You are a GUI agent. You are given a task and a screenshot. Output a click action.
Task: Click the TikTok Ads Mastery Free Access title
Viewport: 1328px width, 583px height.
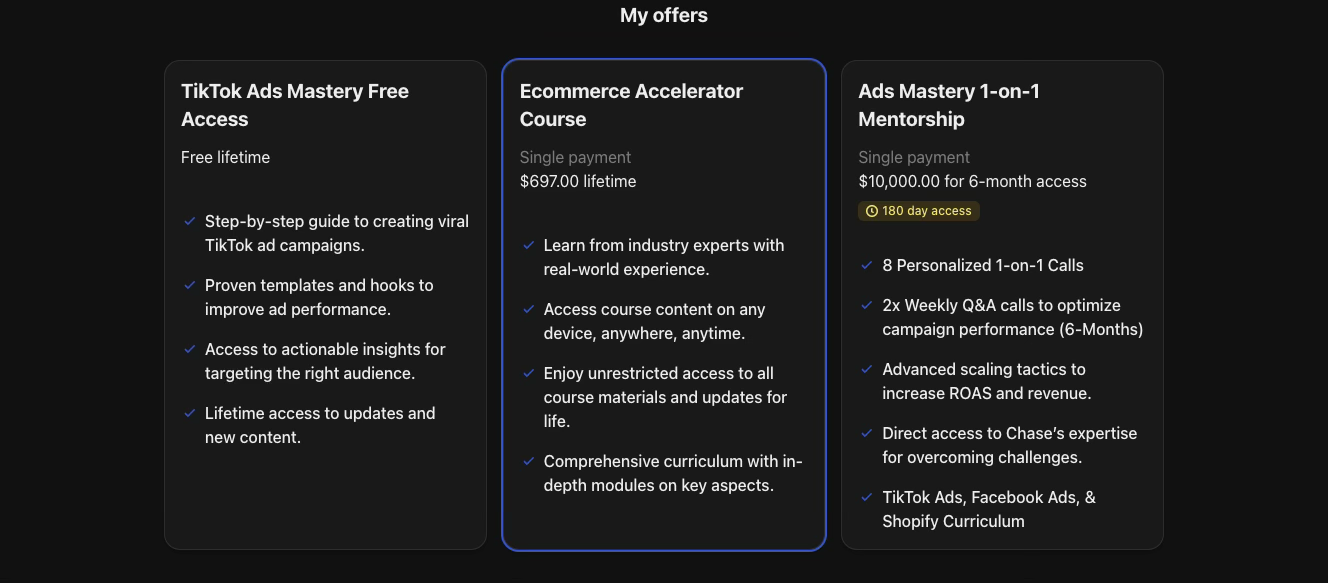tap(294, 104)
